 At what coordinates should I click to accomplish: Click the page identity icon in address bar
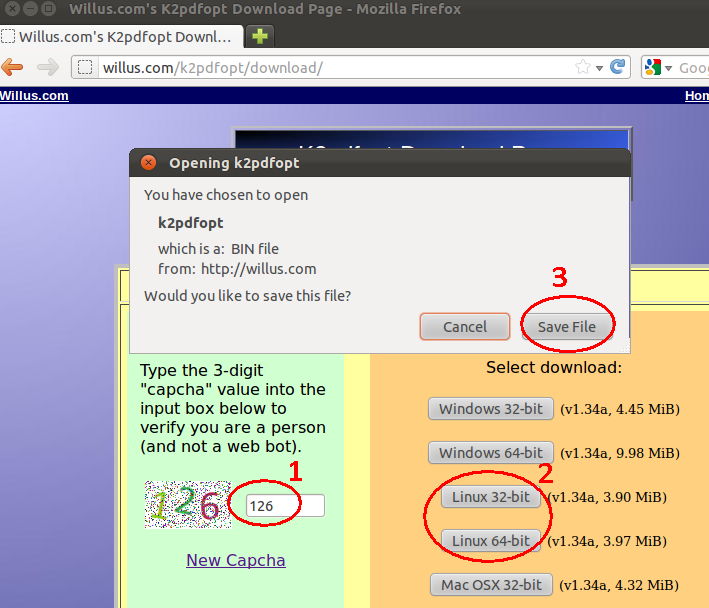(x=85, y=67)
